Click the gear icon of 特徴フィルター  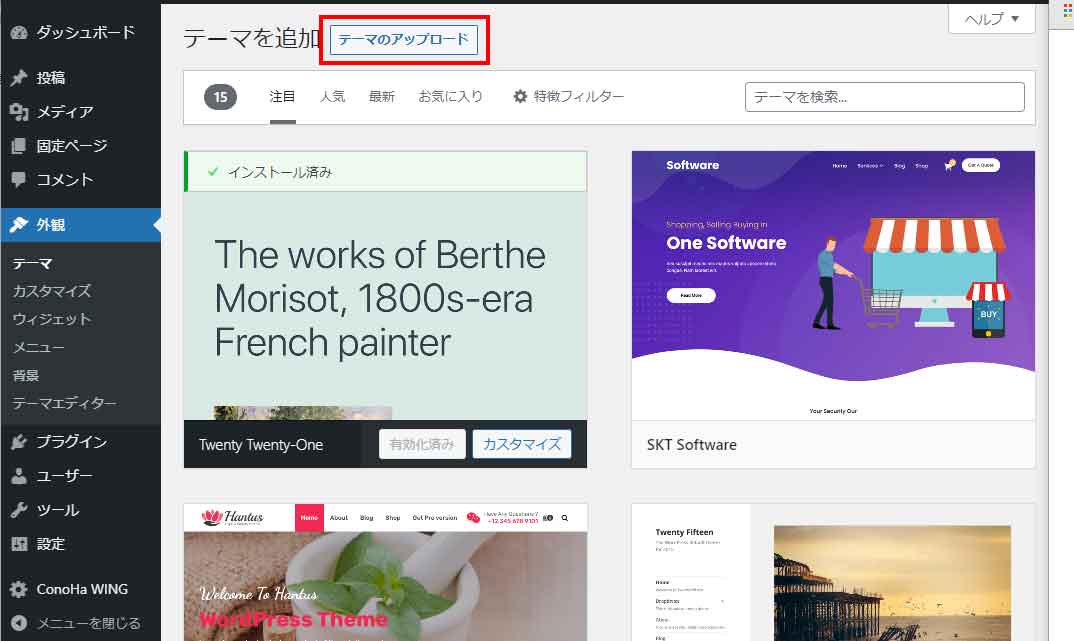pos(521,97)
